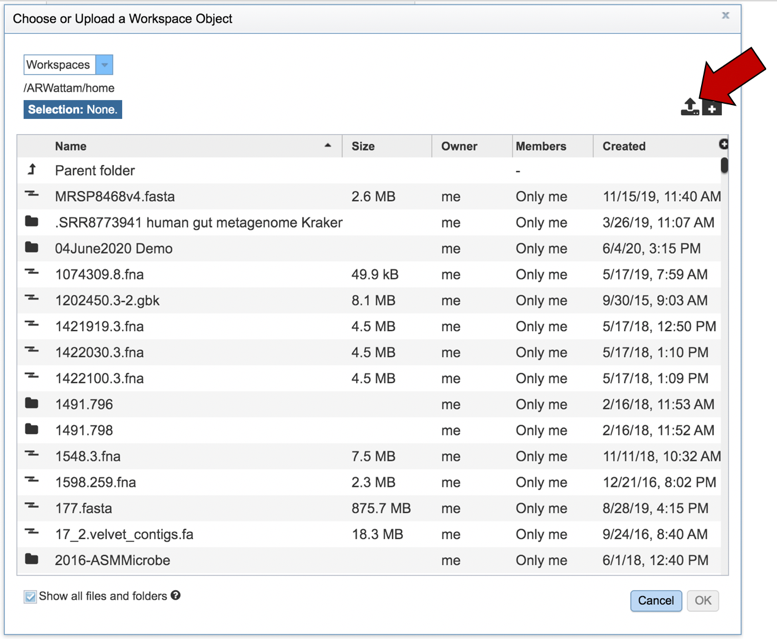Click the file icon beside MRSP8468v4.fasta
The width and height of the screenshot is (777, 639).
[32, 196]
